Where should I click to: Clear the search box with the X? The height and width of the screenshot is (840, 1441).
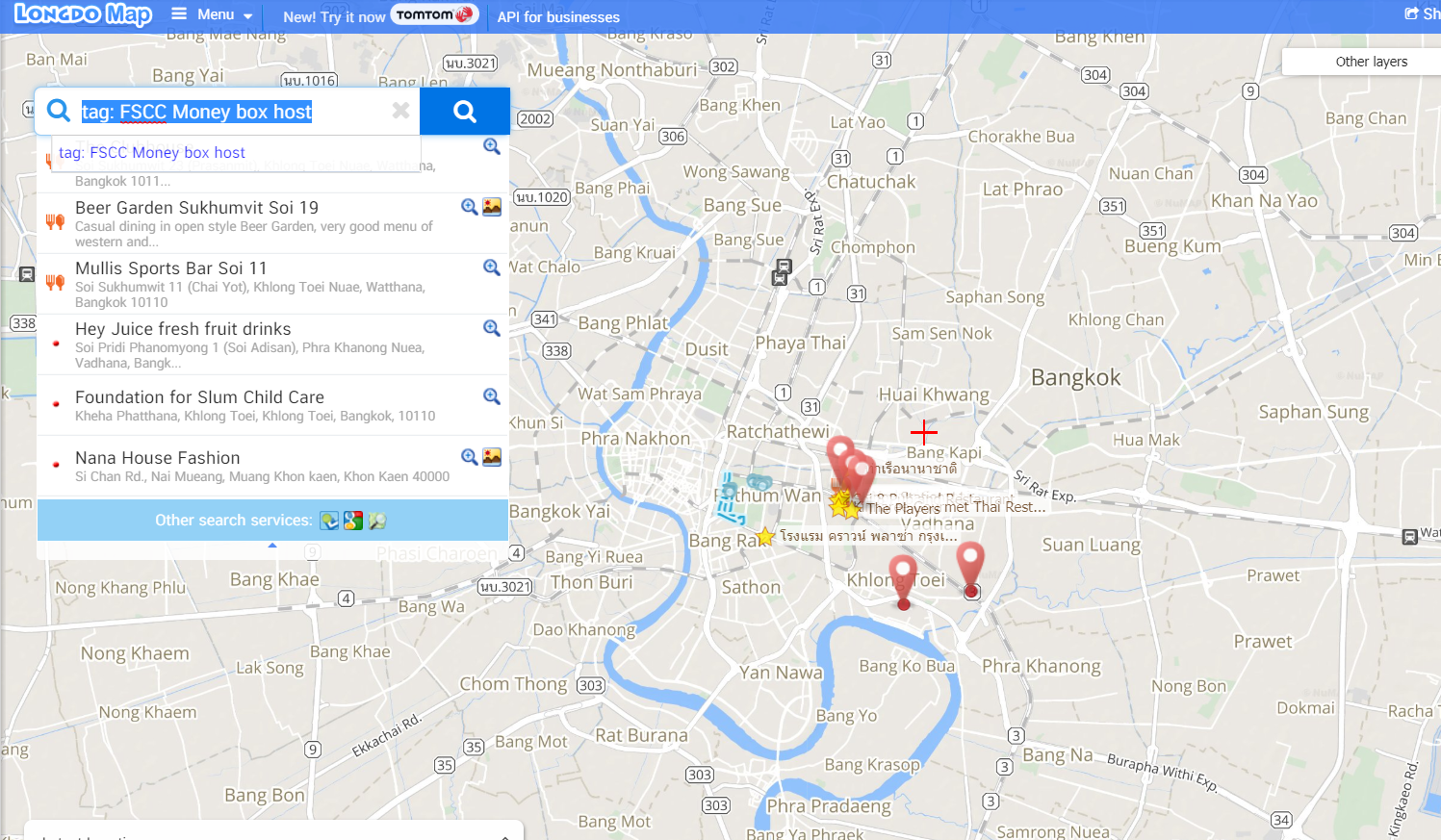point(401,111)
